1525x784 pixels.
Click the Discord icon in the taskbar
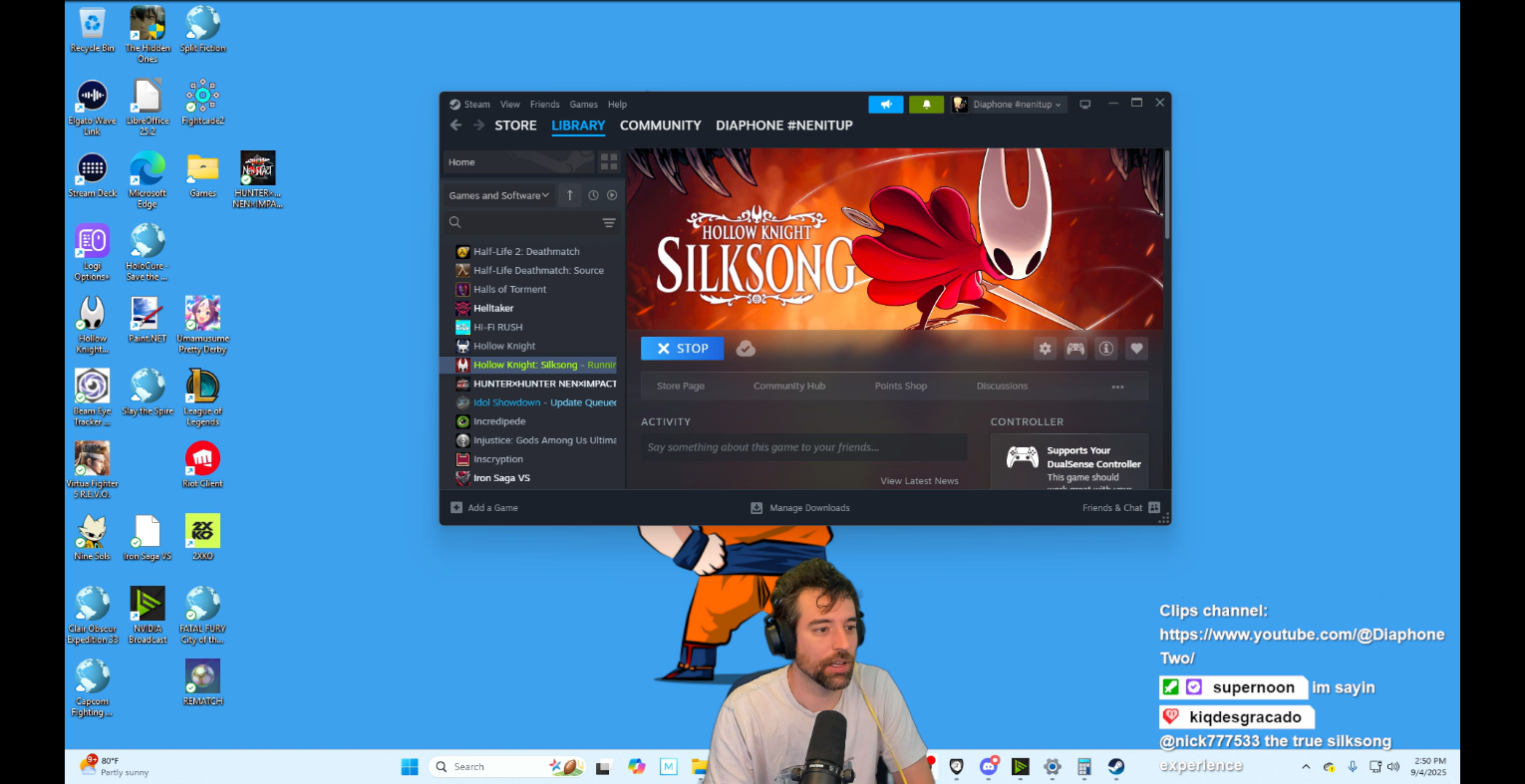click(x=989, y=766)
